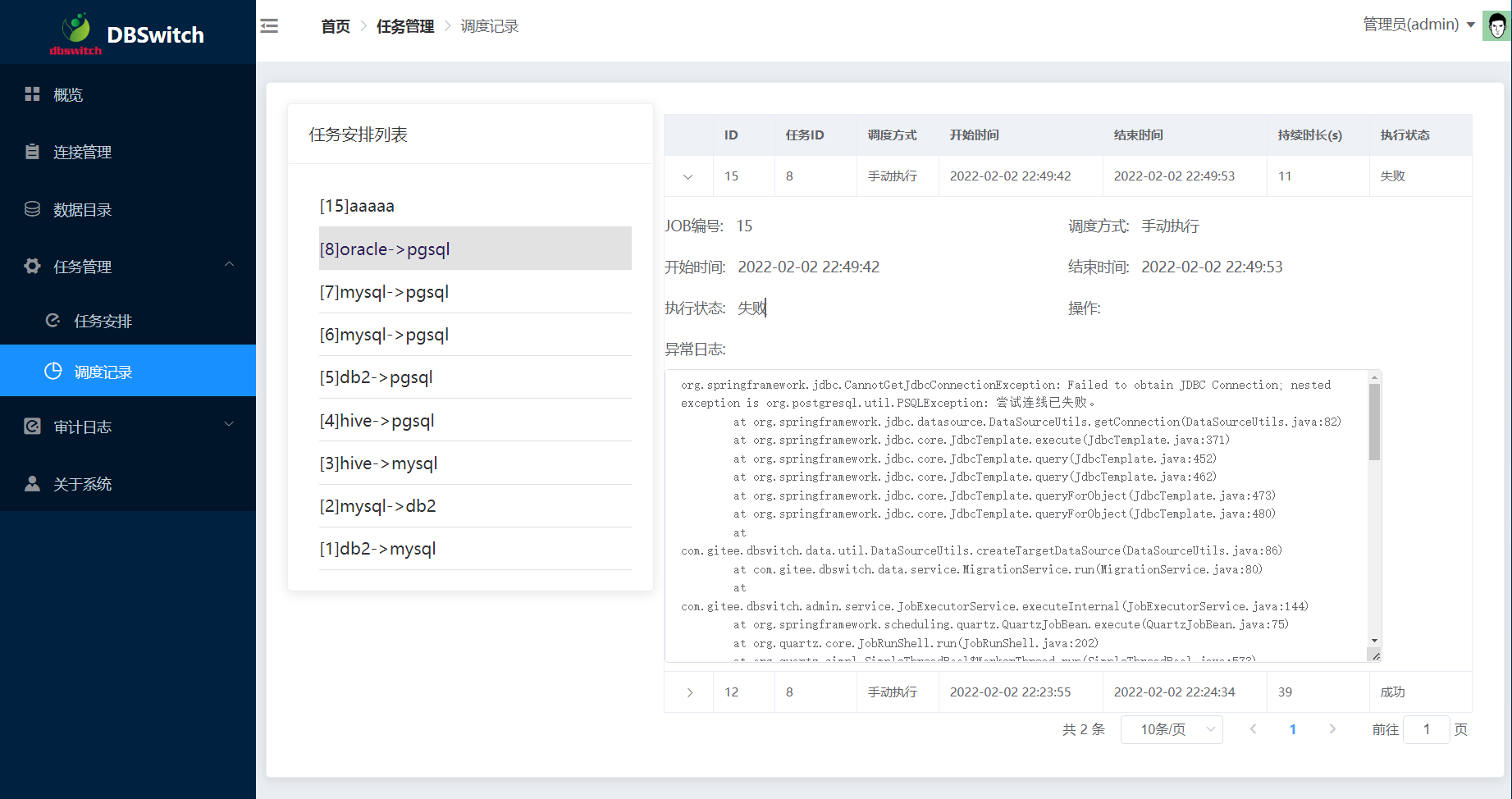Open the 管理员(admin) user dropdown
Image resolution: width=1512 pixels, height=799 pixels.
tap(1418, 25)
